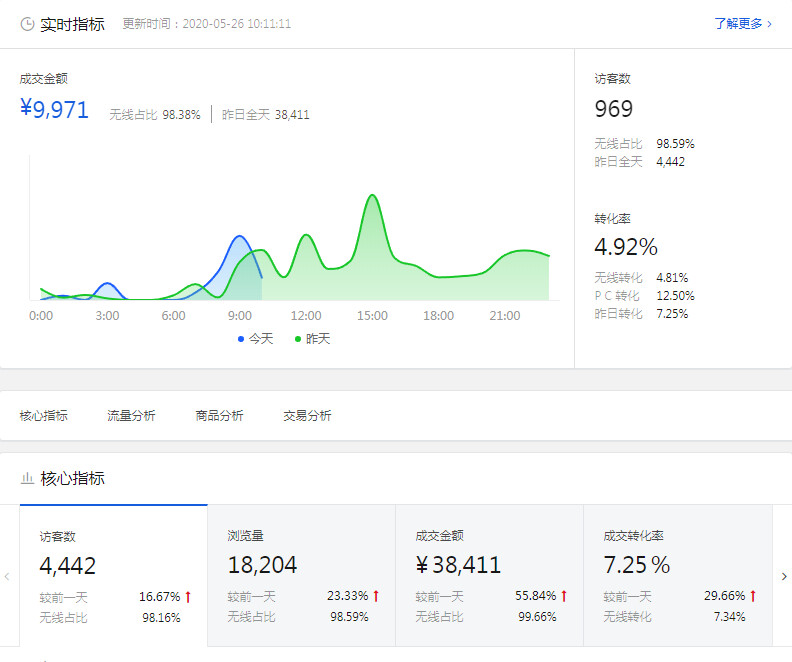Toggle the 今天 series in chart legend
Viewport: 792px width, 662px height.
coord(255,339)
